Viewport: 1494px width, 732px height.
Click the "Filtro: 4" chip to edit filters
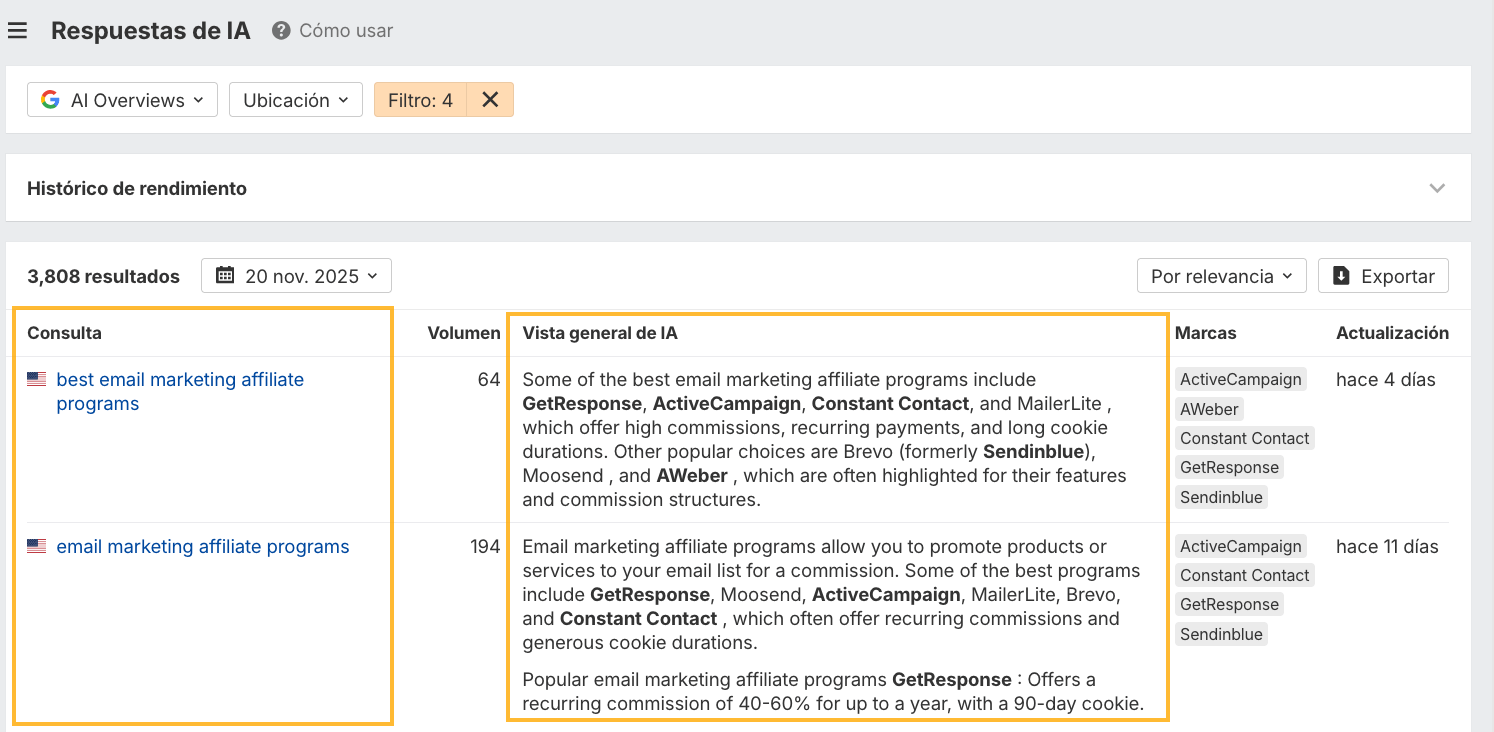(x=420, y=99)
